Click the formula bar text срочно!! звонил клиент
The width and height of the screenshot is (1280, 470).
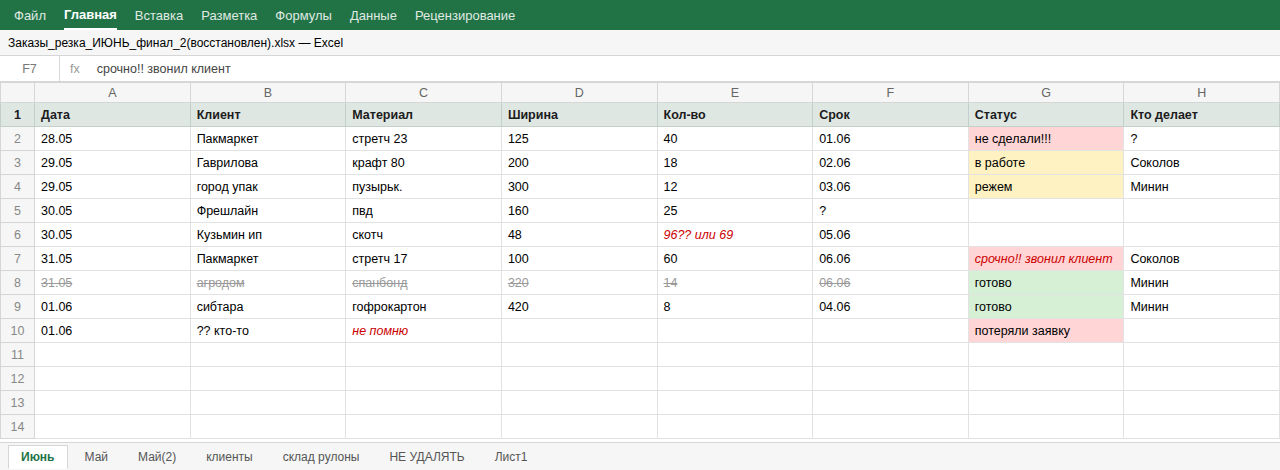(164, 69)
